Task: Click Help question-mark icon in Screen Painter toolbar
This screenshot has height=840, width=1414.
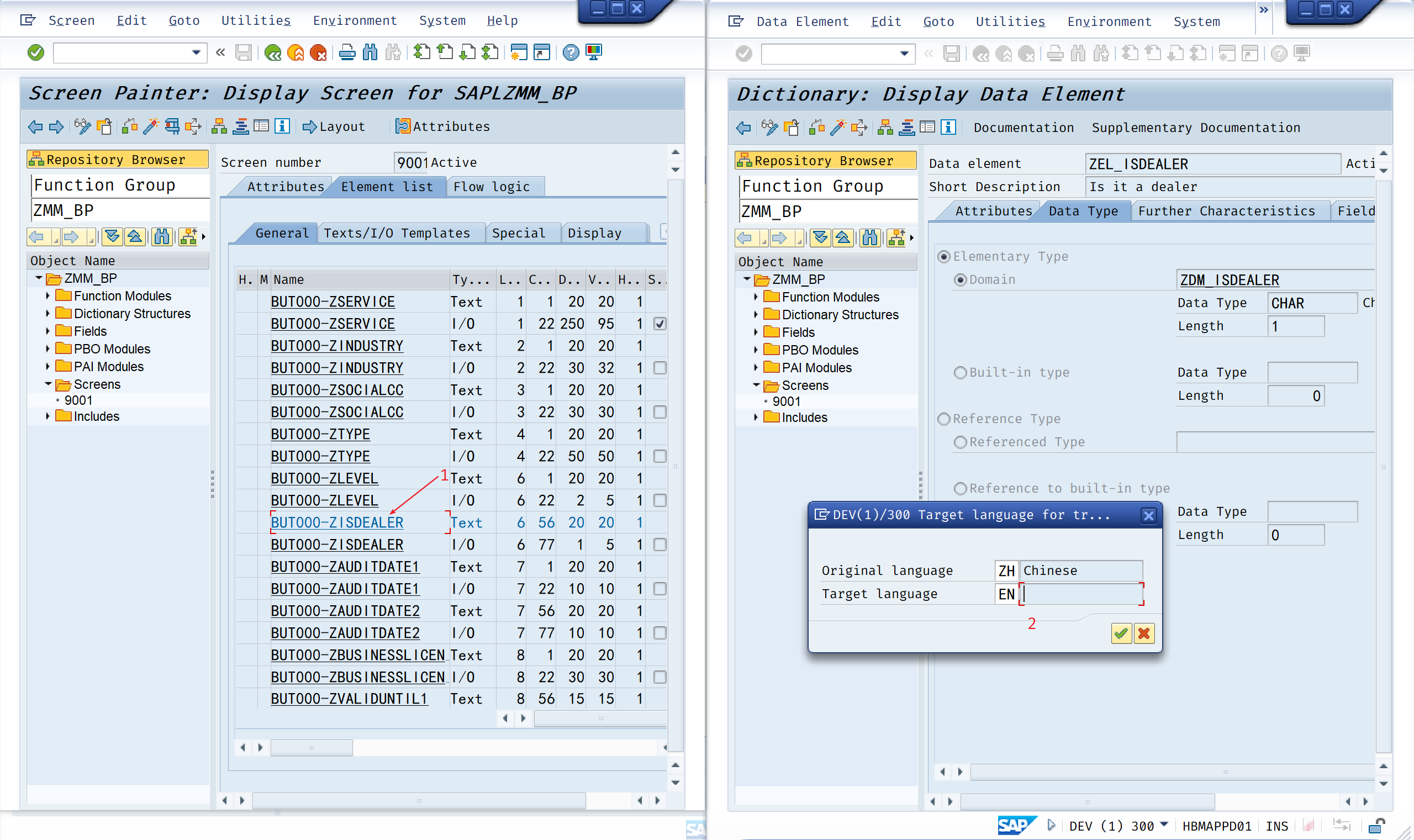Action: 571,52
